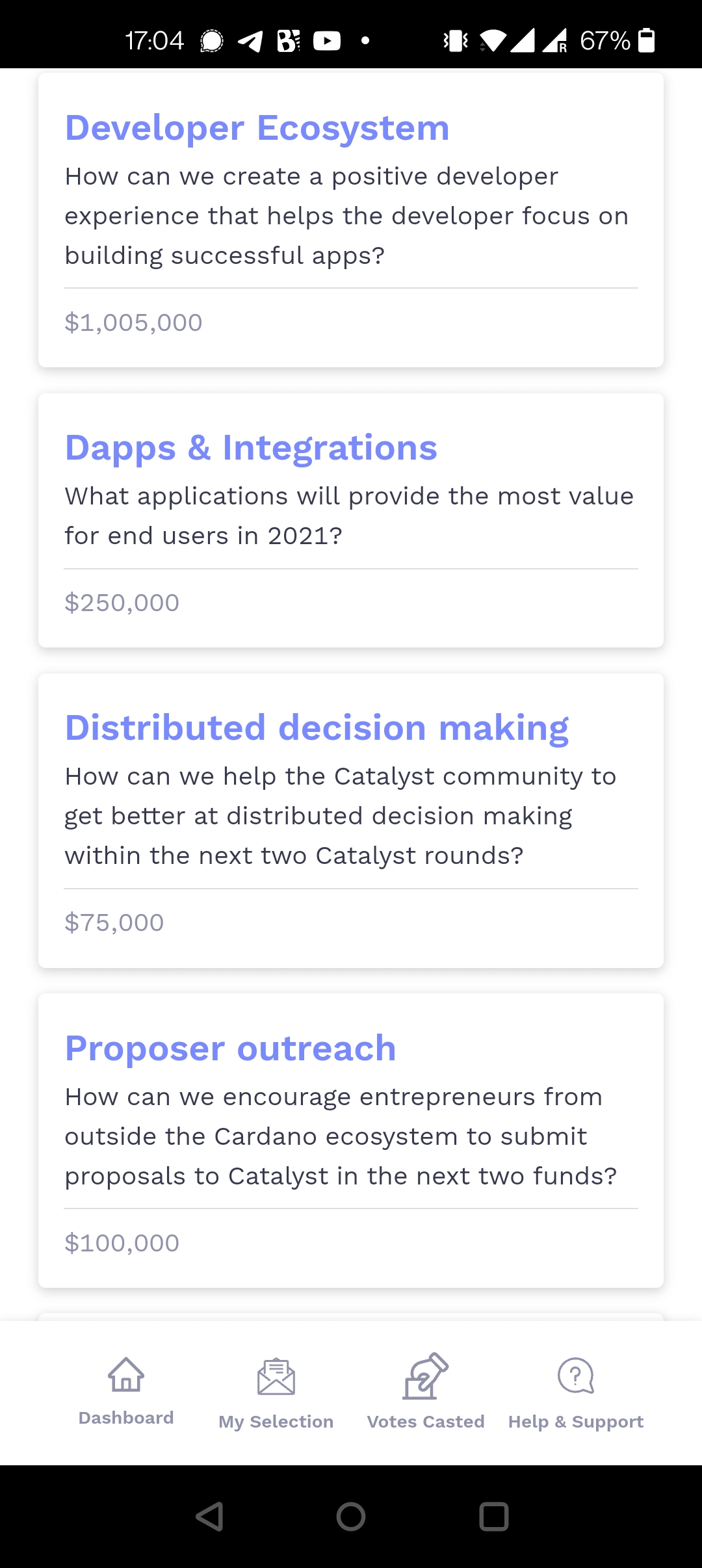
Task: Open My Selection envelope icon
Action: (x=276, y=1377)
